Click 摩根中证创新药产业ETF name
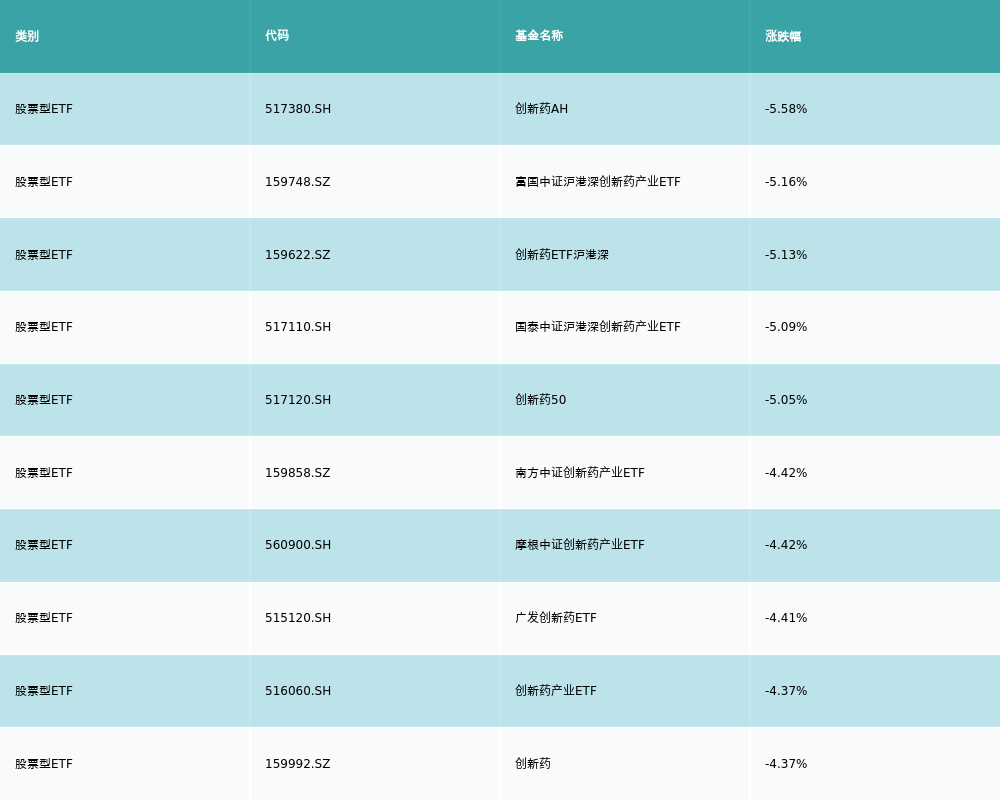The width and height of the screenshot is (1000, 800). pyautogui.click(x=580, y=545)
